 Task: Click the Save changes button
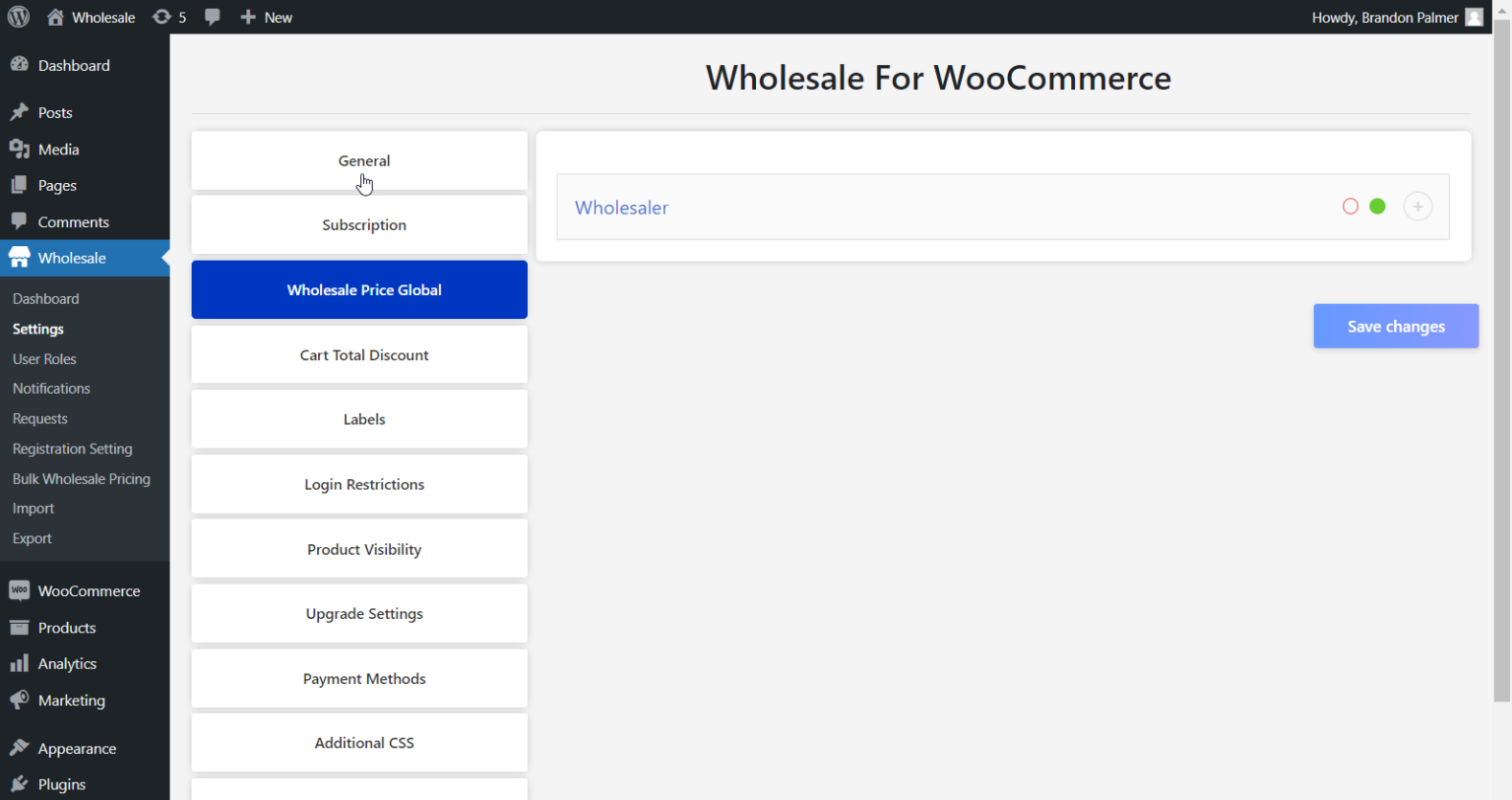pyautogui.click(x=1396, y=326)
